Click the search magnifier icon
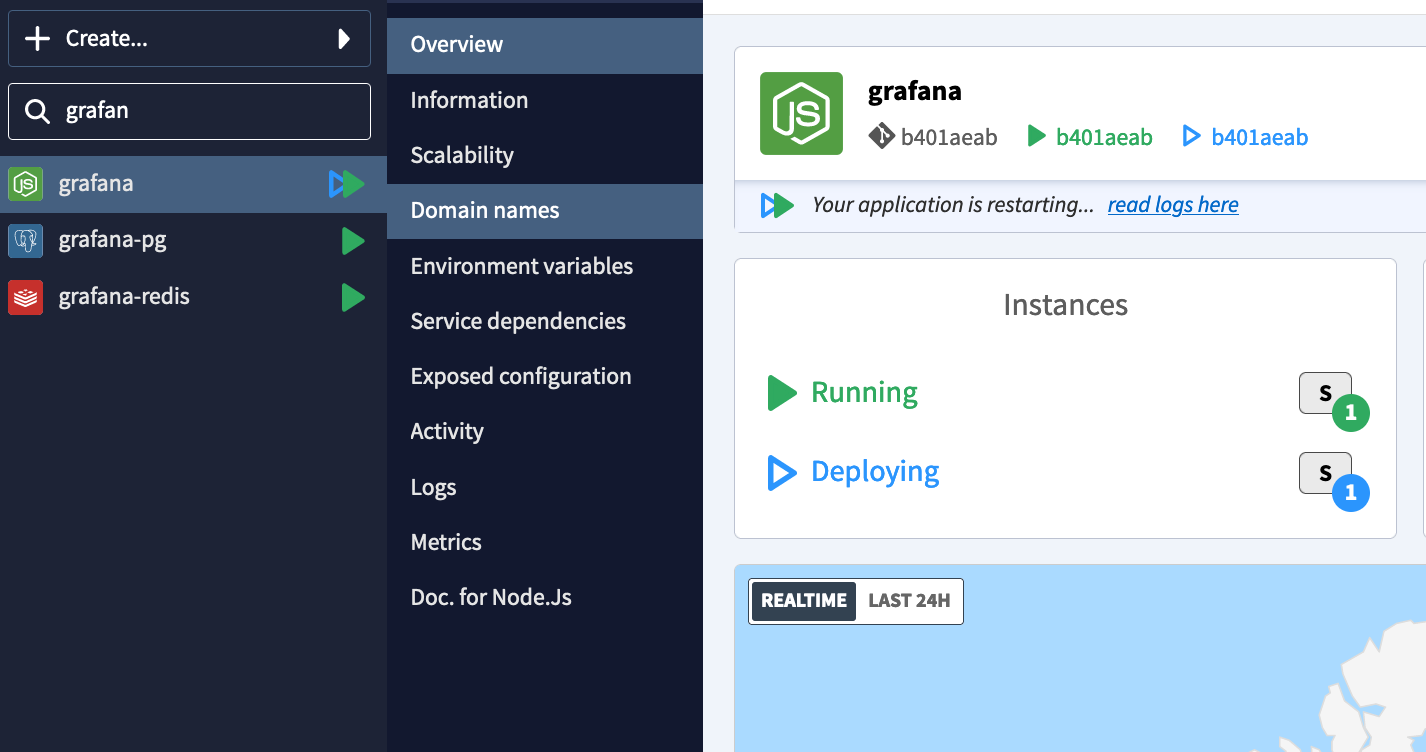Viewport: 1426px width, 752px height. [x=38, y=111]
